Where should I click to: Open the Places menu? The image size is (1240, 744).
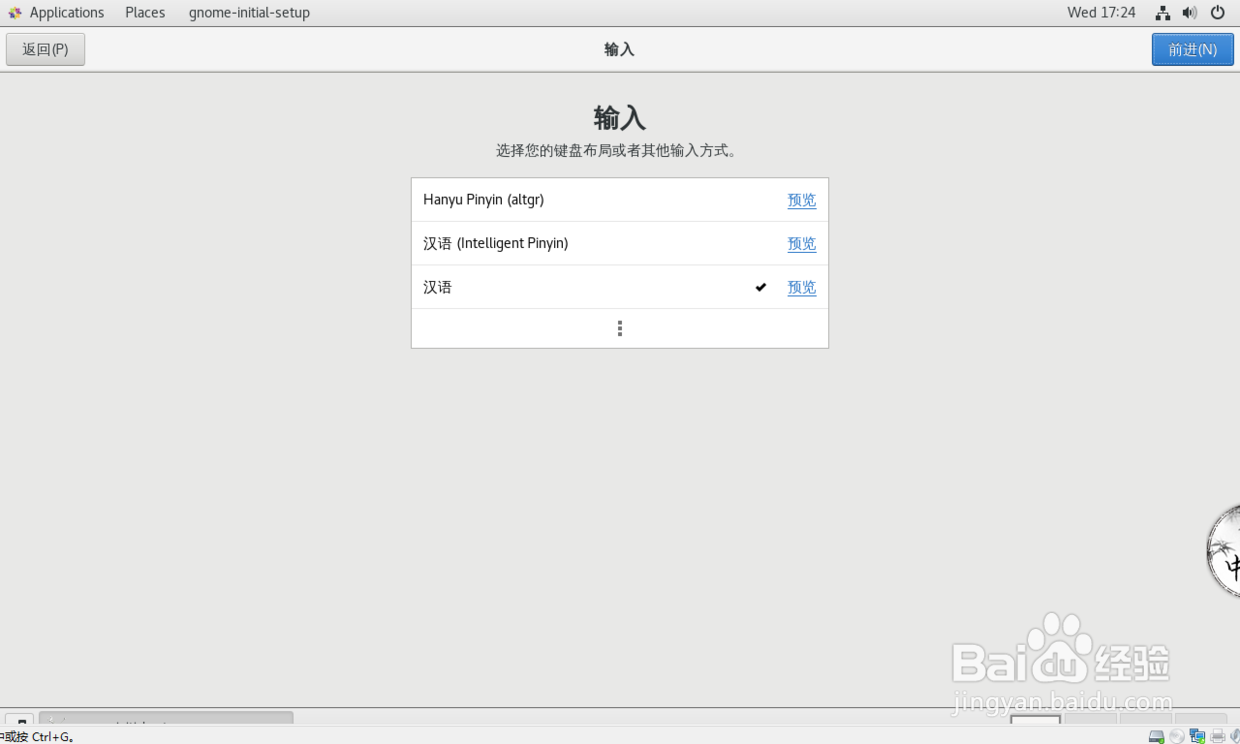coord(145,12)
